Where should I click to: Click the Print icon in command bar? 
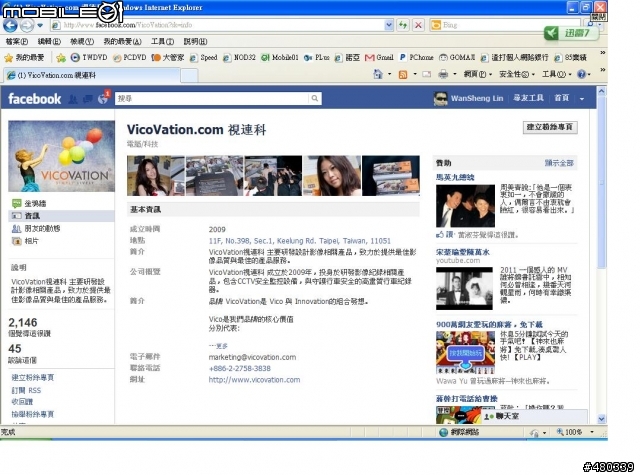[443, 74]
